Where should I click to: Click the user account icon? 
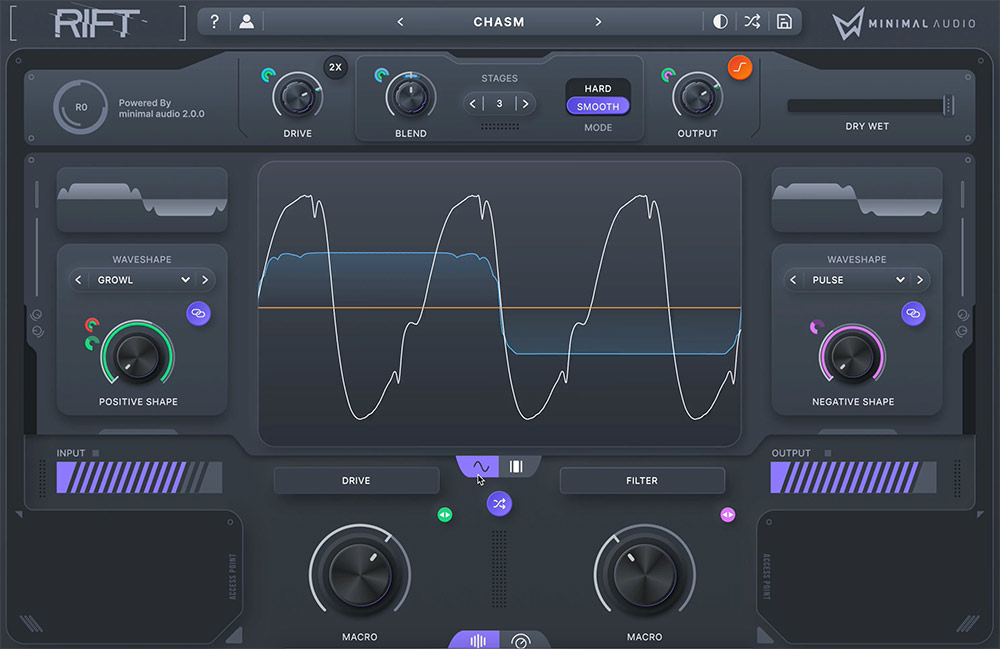click(245, 21)
